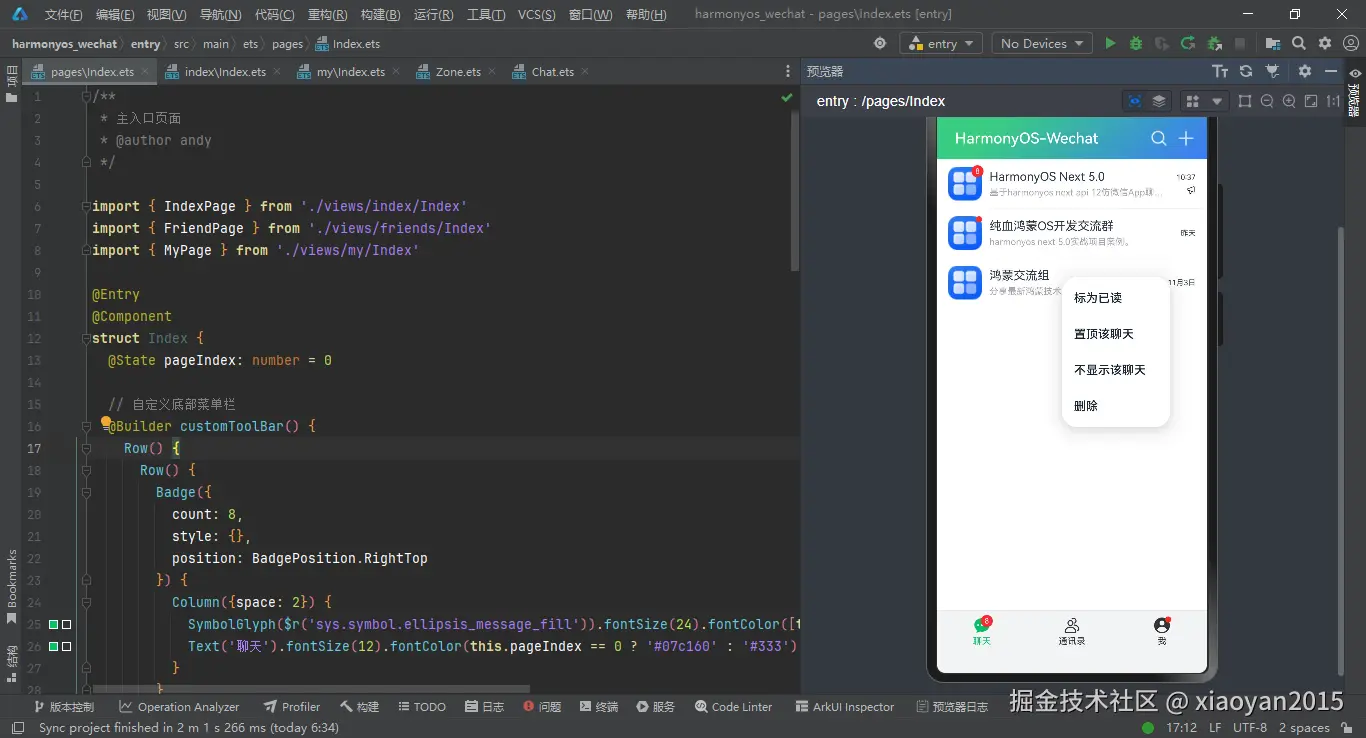Expand the multi-device preview dropdown arrow

click(1217, 101)
